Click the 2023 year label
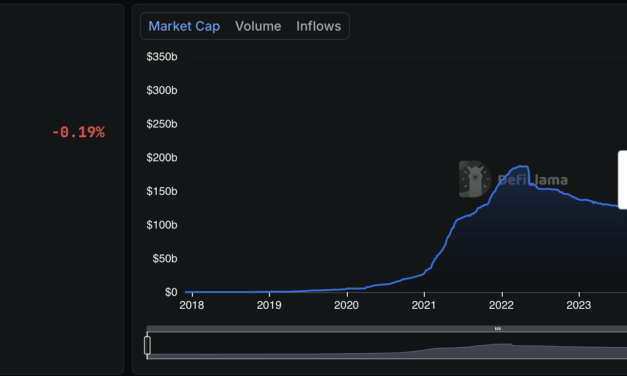The image size is (627, 376). tap(579, 305)
